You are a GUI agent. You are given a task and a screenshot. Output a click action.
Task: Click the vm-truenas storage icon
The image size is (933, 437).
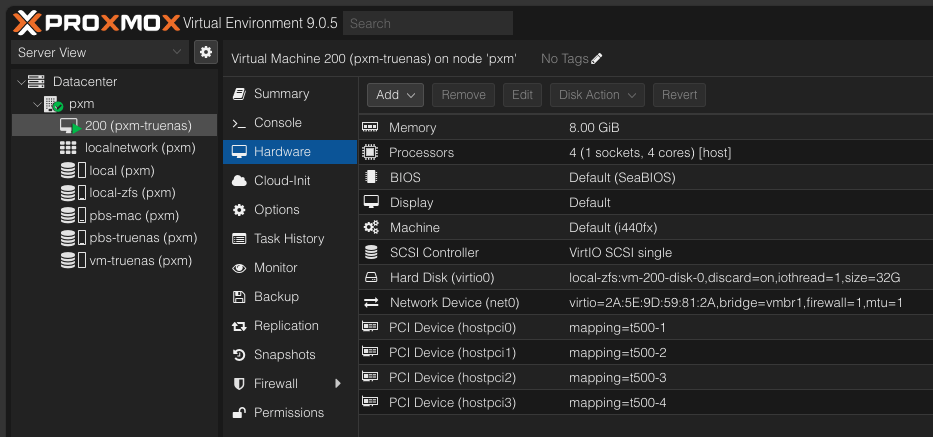(74, 260)
